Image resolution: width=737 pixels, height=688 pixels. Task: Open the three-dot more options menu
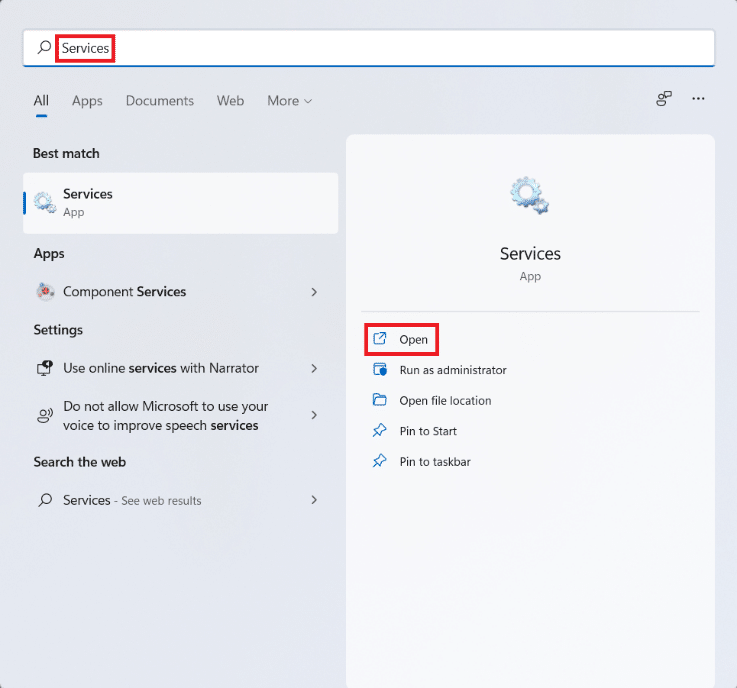(698, 99)
